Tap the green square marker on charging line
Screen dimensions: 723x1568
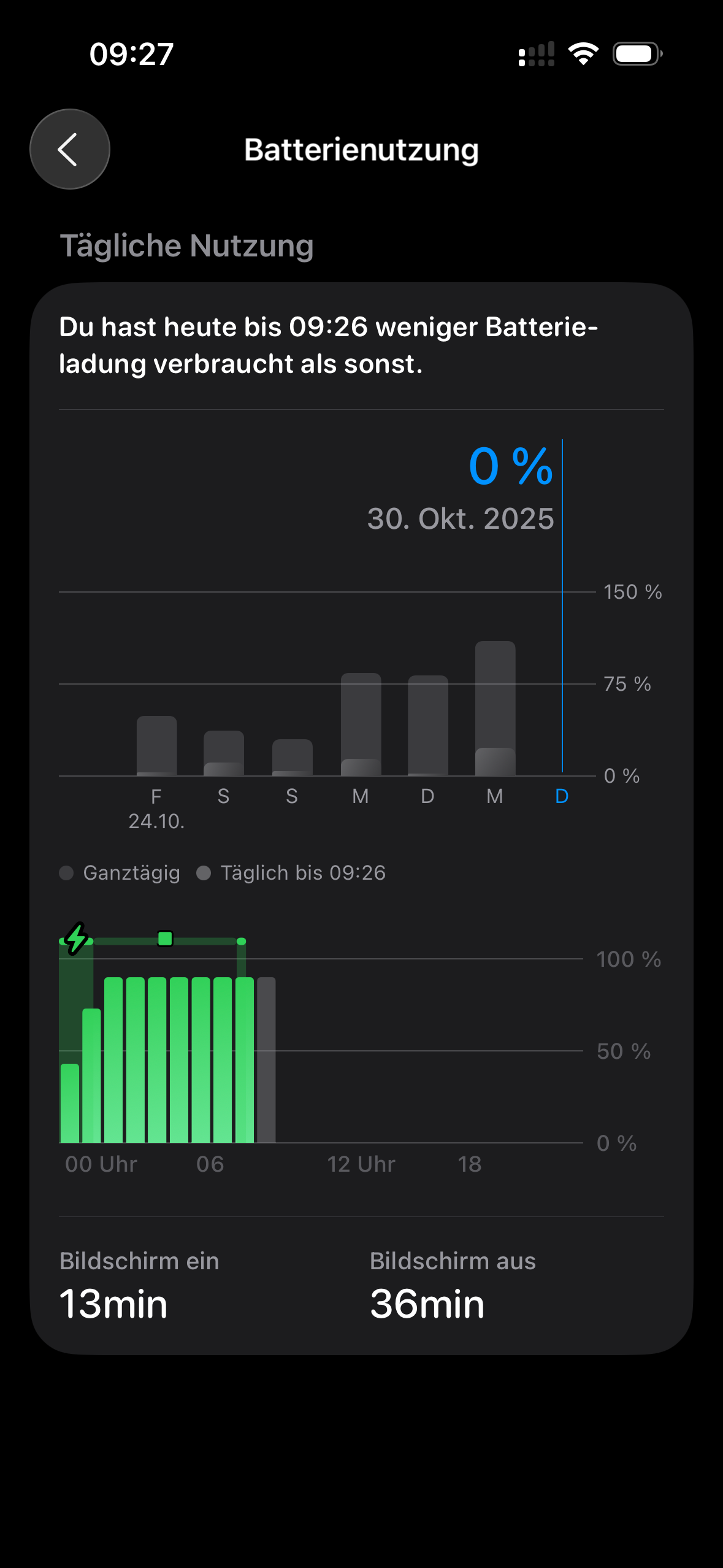165,939
